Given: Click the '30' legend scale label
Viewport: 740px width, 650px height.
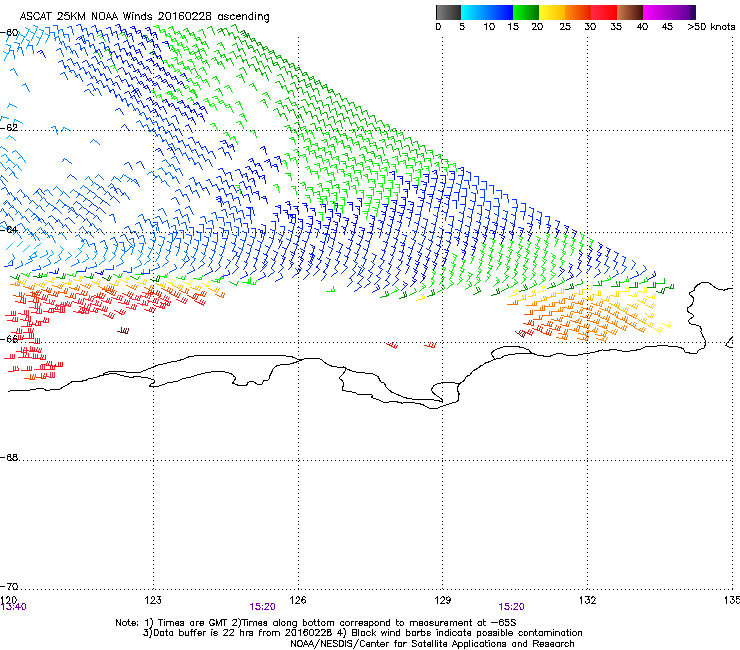Looking at the screenshot, I should [590, 27].
